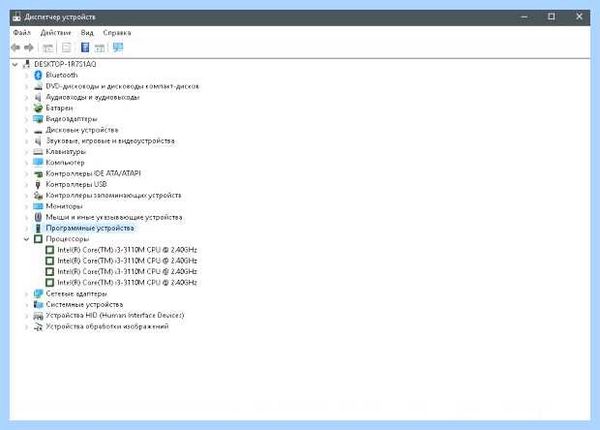Image resolution: width=600 pixels, height=430 pixels.
Task: Click the imaging devices camera icon
Action: (x=38, y=327)
